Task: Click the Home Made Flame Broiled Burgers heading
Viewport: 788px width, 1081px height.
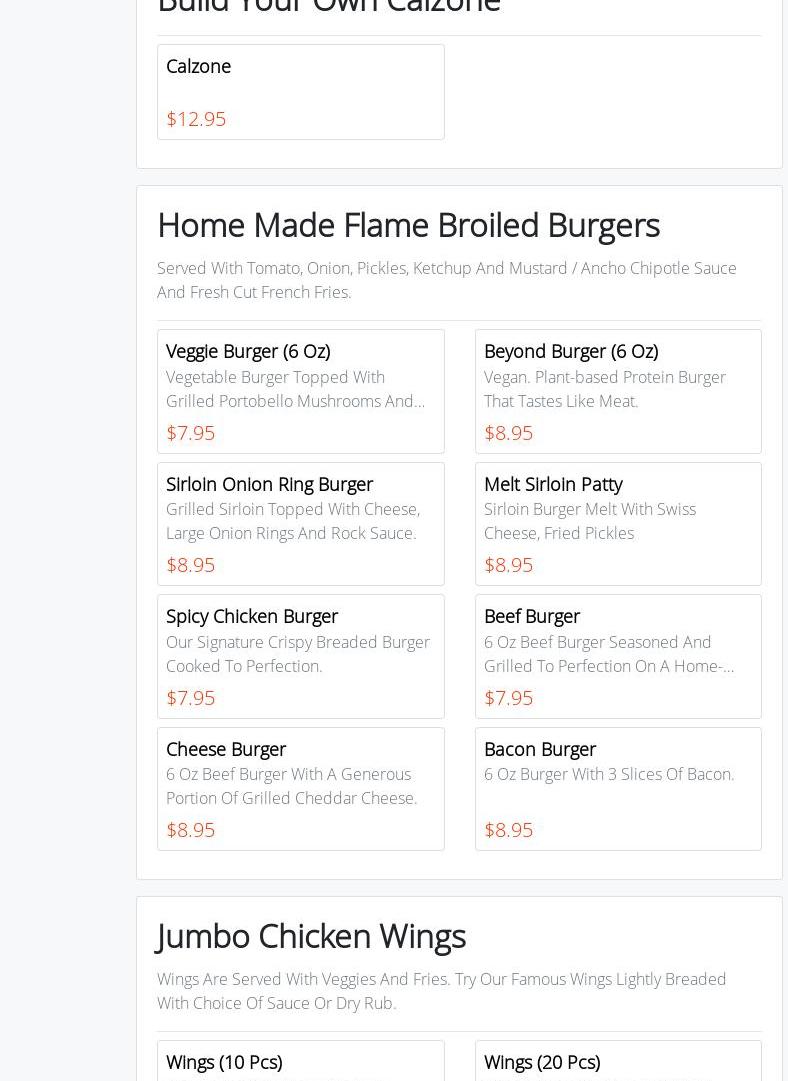Action: tap(408, 225)
